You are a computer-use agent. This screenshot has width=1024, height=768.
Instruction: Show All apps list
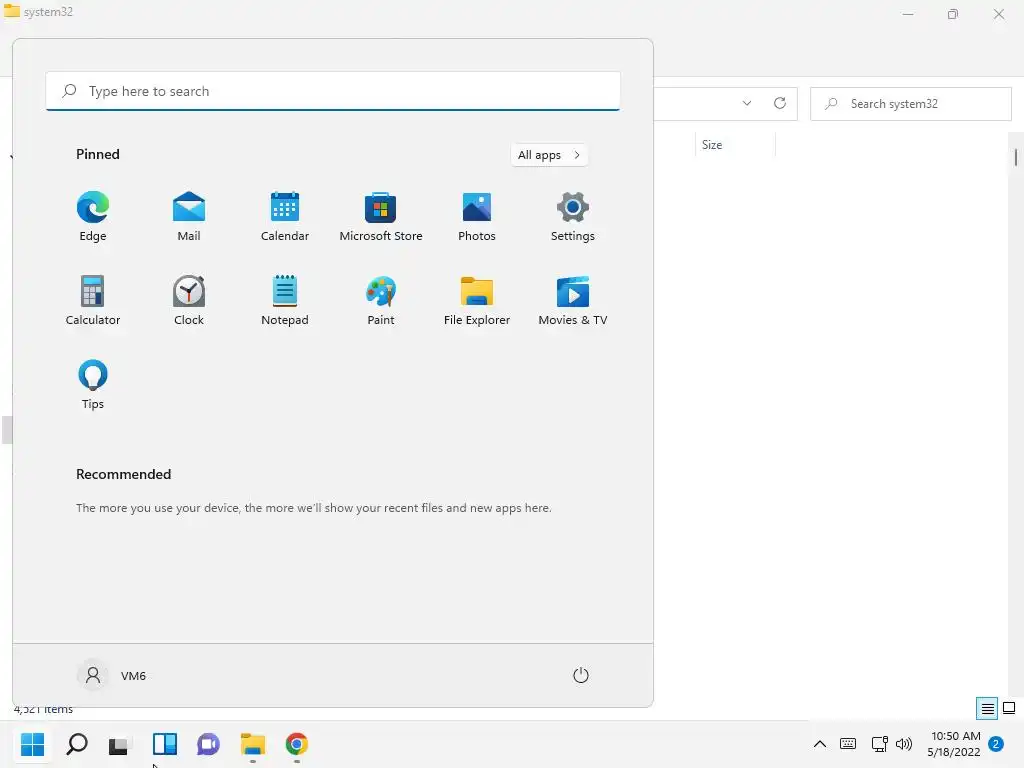coord(549,155)
